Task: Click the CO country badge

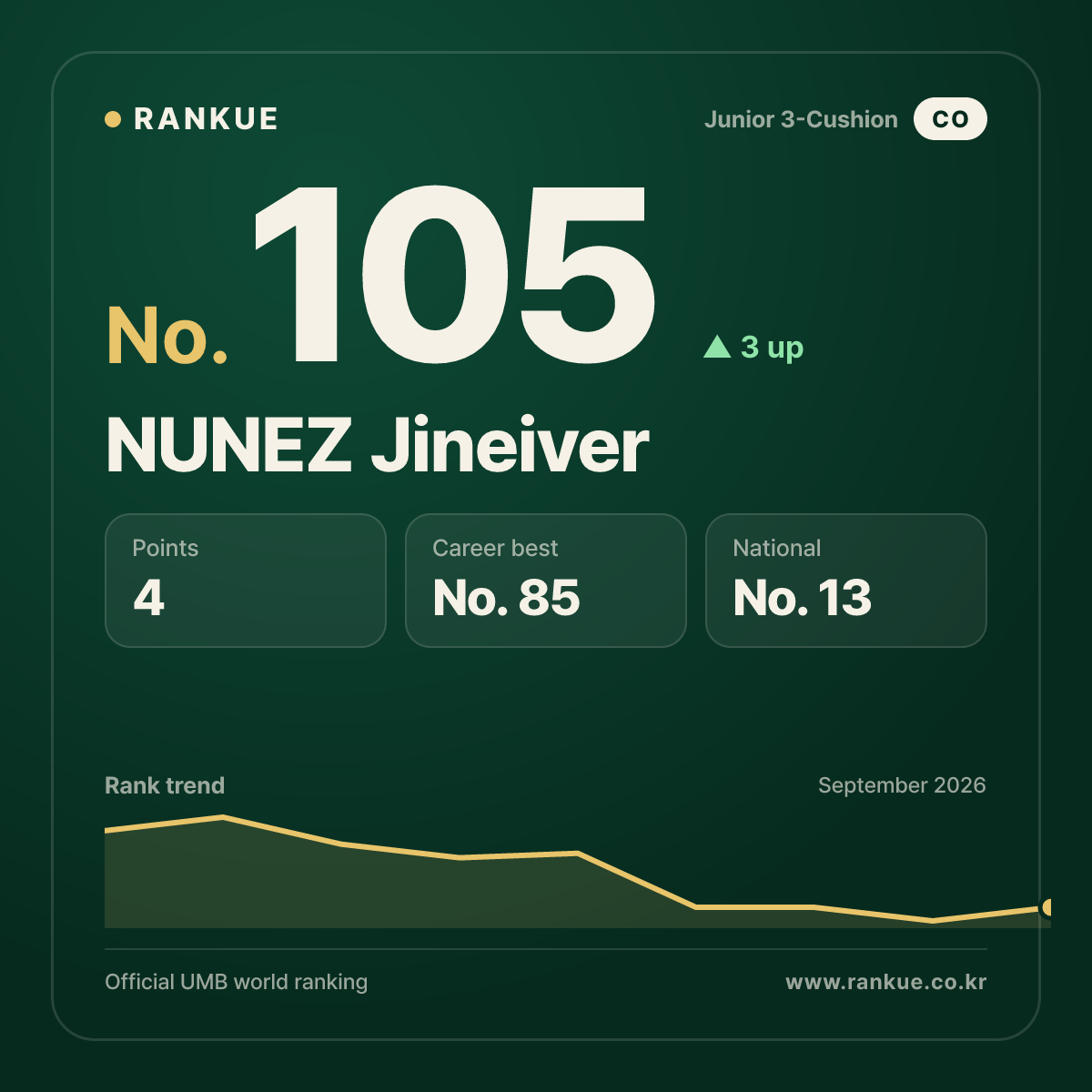Action: pos(950,119)
